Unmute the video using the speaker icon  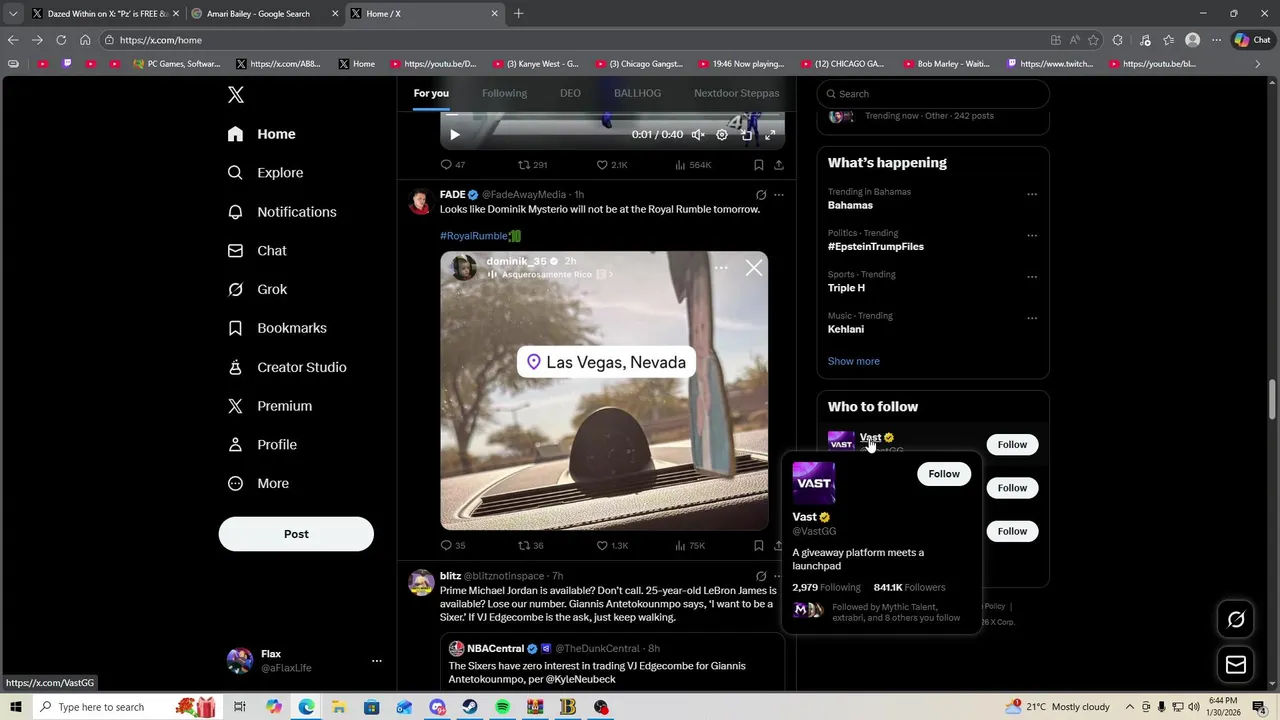698,135
